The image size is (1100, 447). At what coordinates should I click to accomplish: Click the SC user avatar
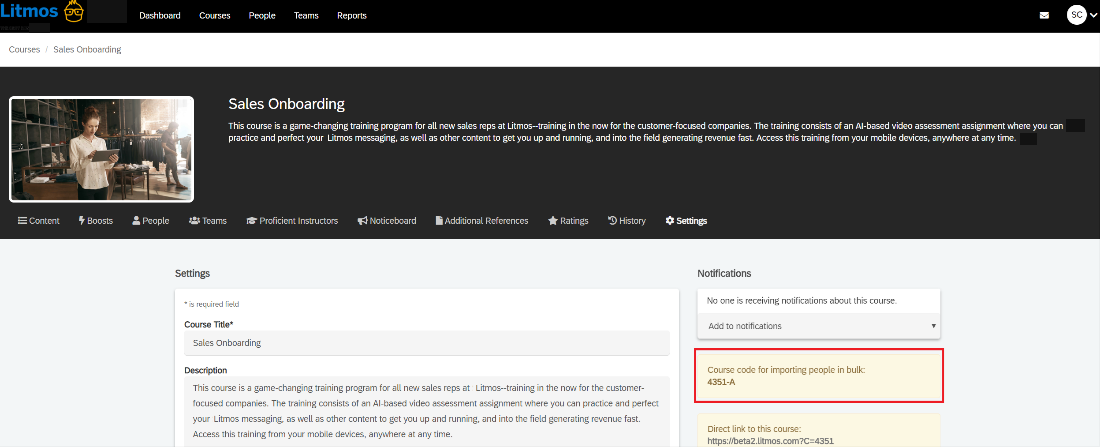coord(1076,15)
